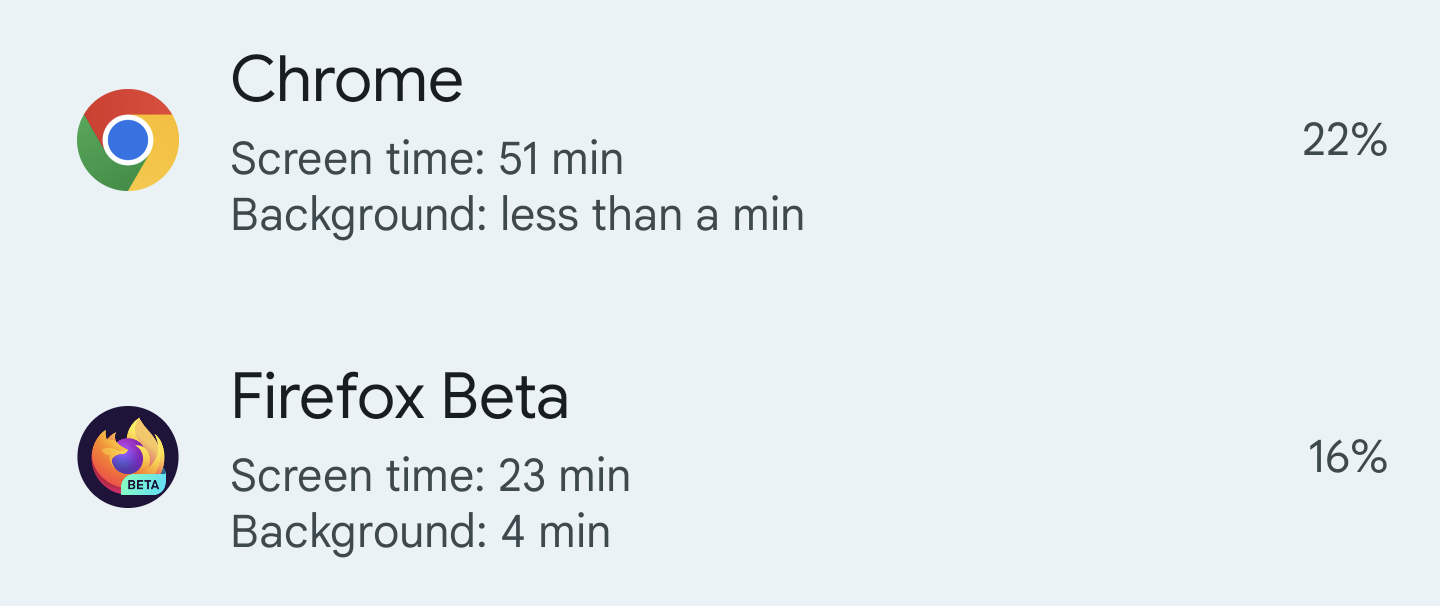Select the Firefox Beta app name
1440x606 pixels.
[400, 397]
